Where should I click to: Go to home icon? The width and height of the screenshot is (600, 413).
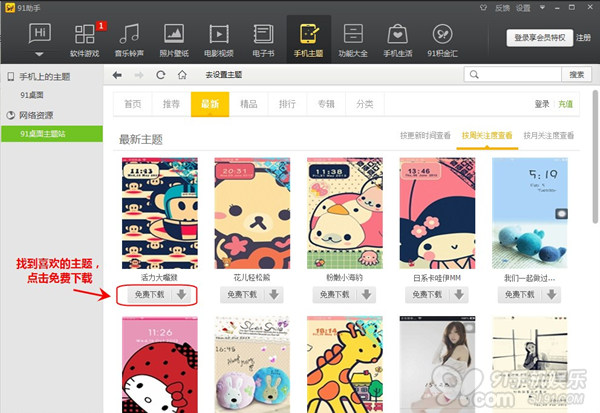[x=182, y=75]
